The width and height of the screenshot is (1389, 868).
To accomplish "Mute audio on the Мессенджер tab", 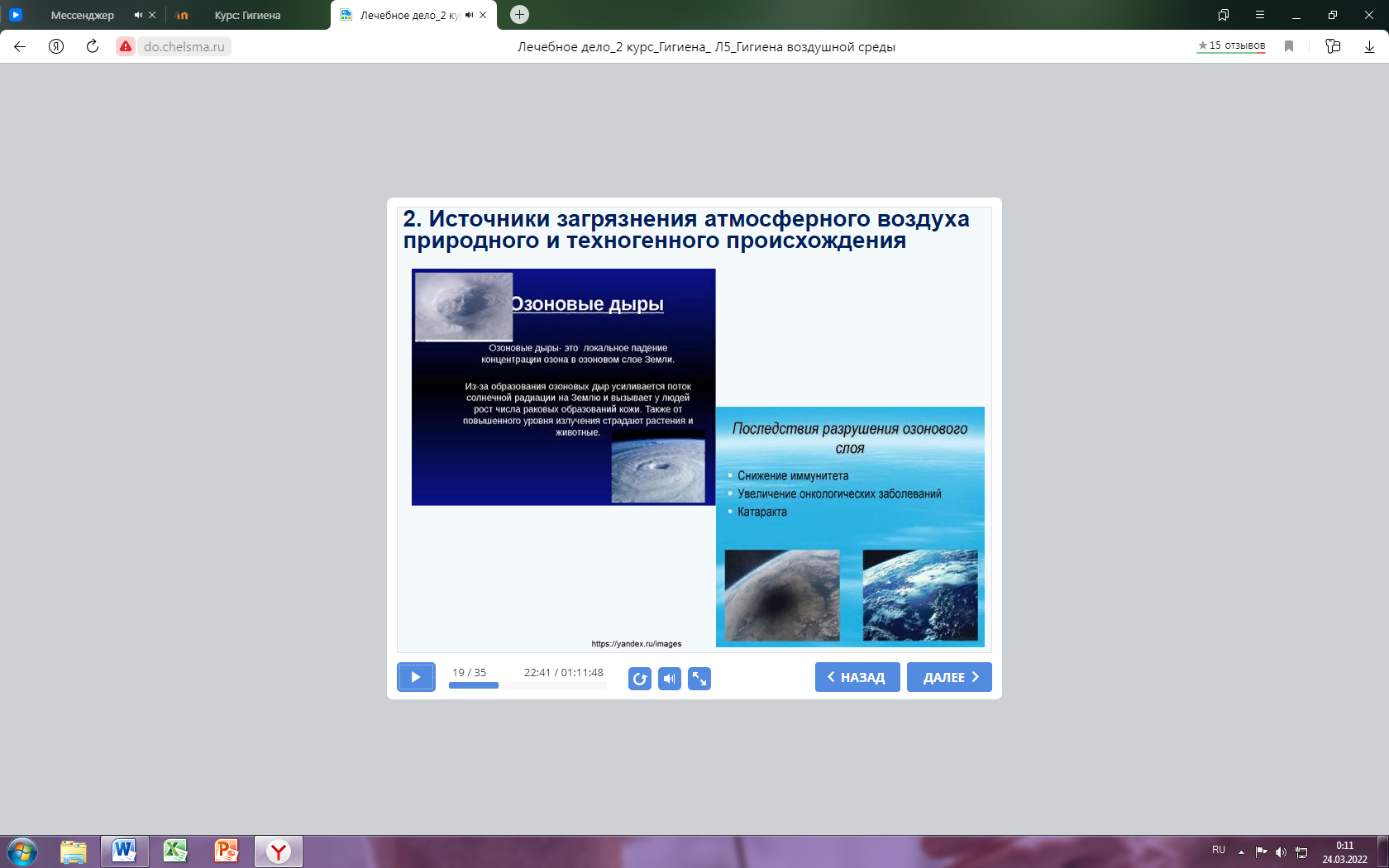I will coord(138,15).
